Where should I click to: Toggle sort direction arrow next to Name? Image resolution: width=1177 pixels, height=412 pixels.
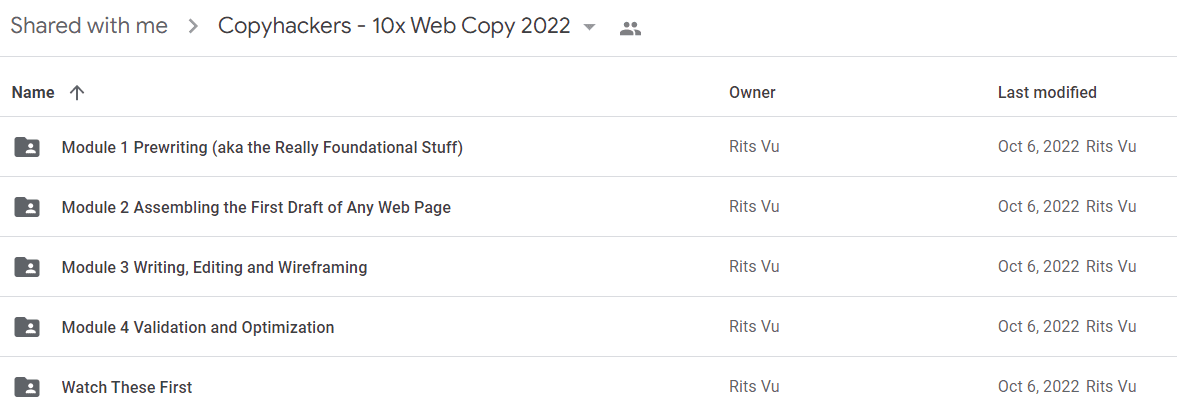77,92
